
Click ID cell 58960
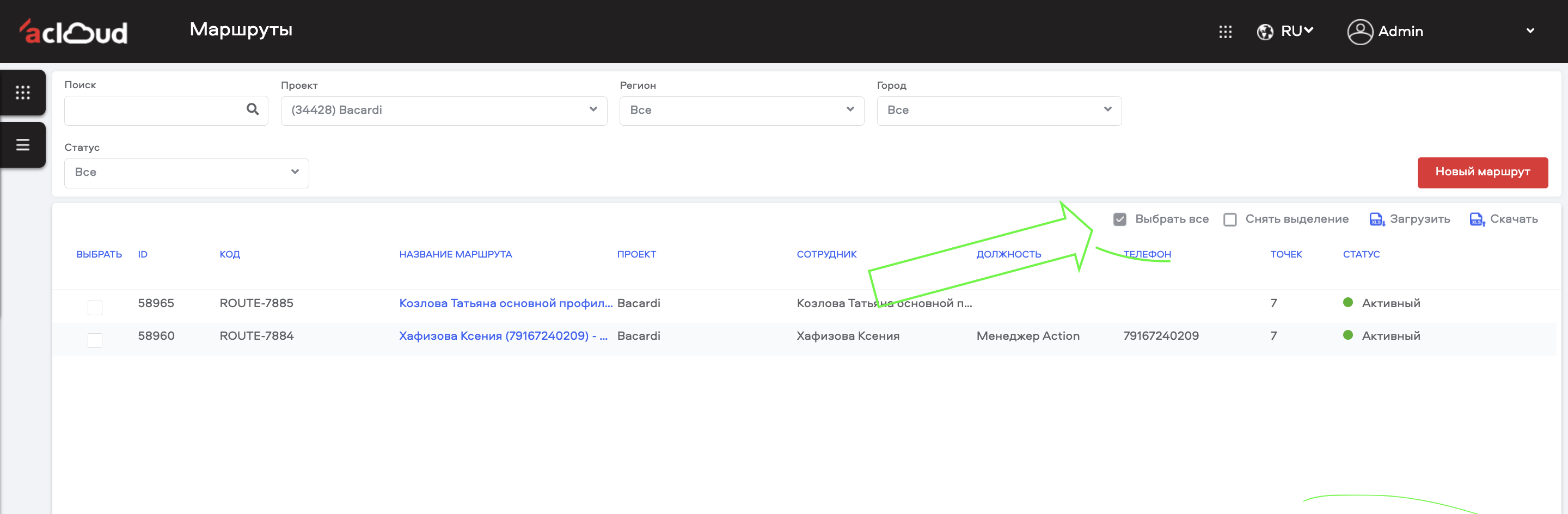(x=156, y=336)
